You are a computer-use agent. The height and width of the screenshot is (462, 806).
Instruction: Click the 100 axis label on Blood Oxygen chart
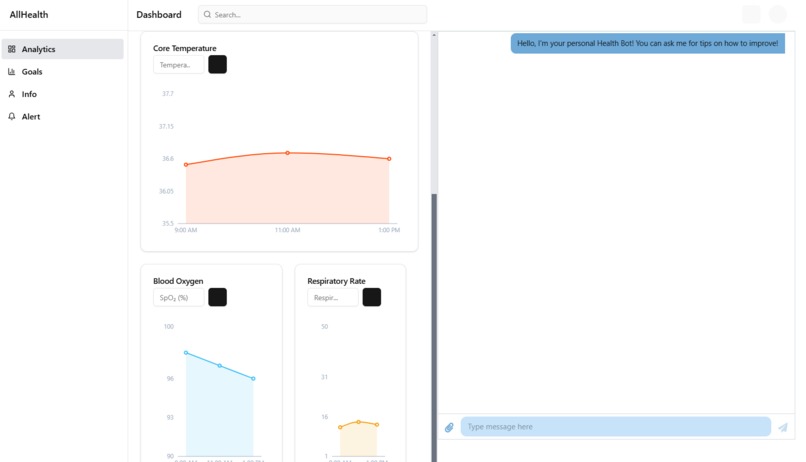(169, 327)
